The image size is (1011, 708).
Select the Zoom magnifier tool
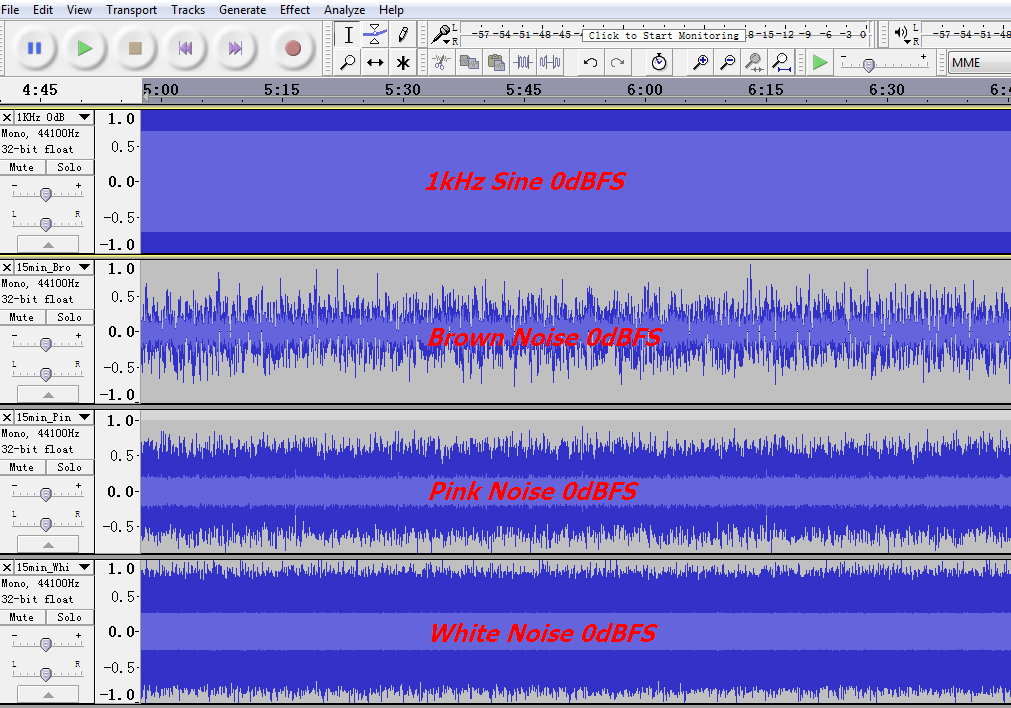tap(348, 63)
